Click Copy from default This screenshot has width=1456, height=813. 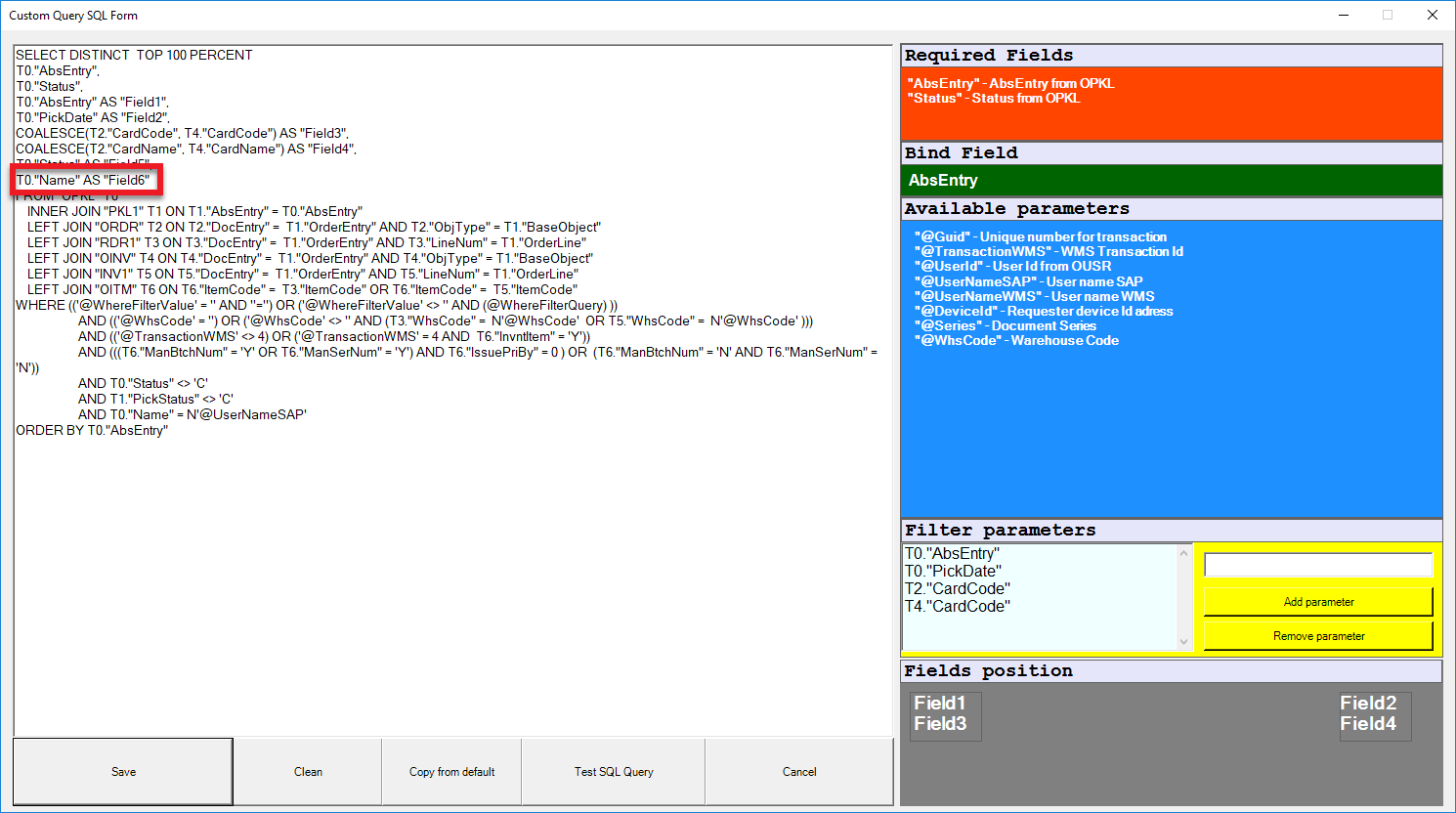tap(450, 771)
